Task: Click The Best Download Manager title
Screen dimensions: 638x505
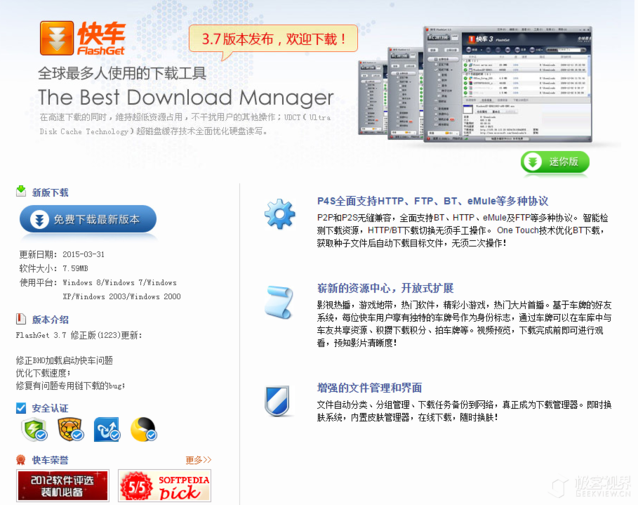Action: pyautogui.click(x=186, y=98)
